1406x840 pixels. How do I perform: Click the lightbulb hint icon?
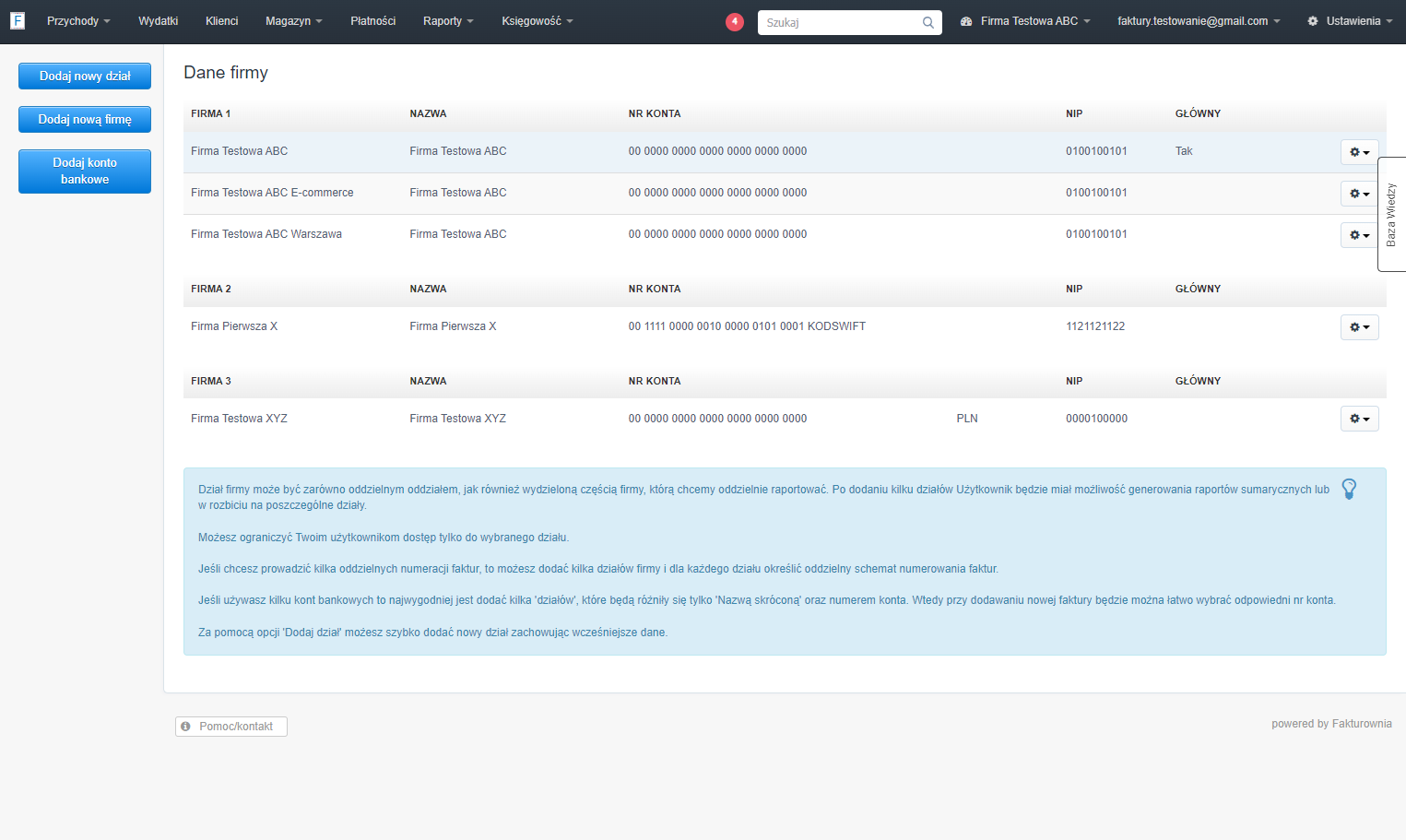tap(1349, 489)
